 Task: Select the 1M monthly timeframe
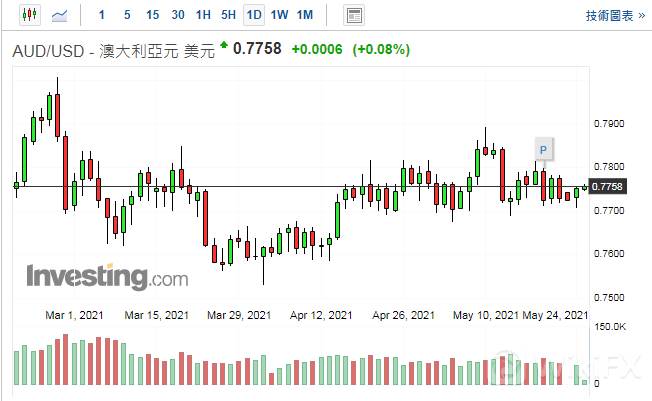click(x=305, y=15)
